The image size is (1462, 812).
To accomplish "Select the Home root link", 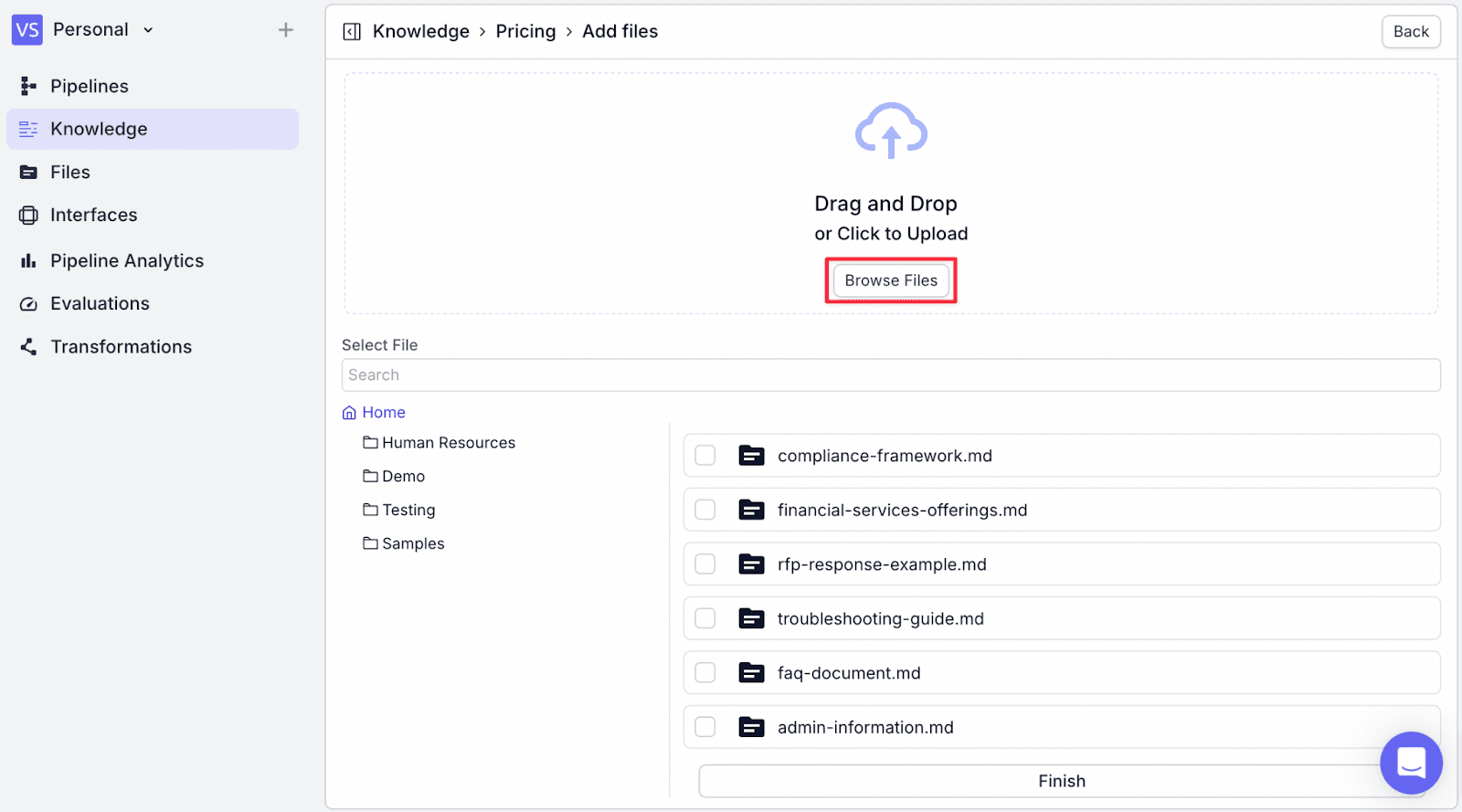I will (x=384, y=413).
